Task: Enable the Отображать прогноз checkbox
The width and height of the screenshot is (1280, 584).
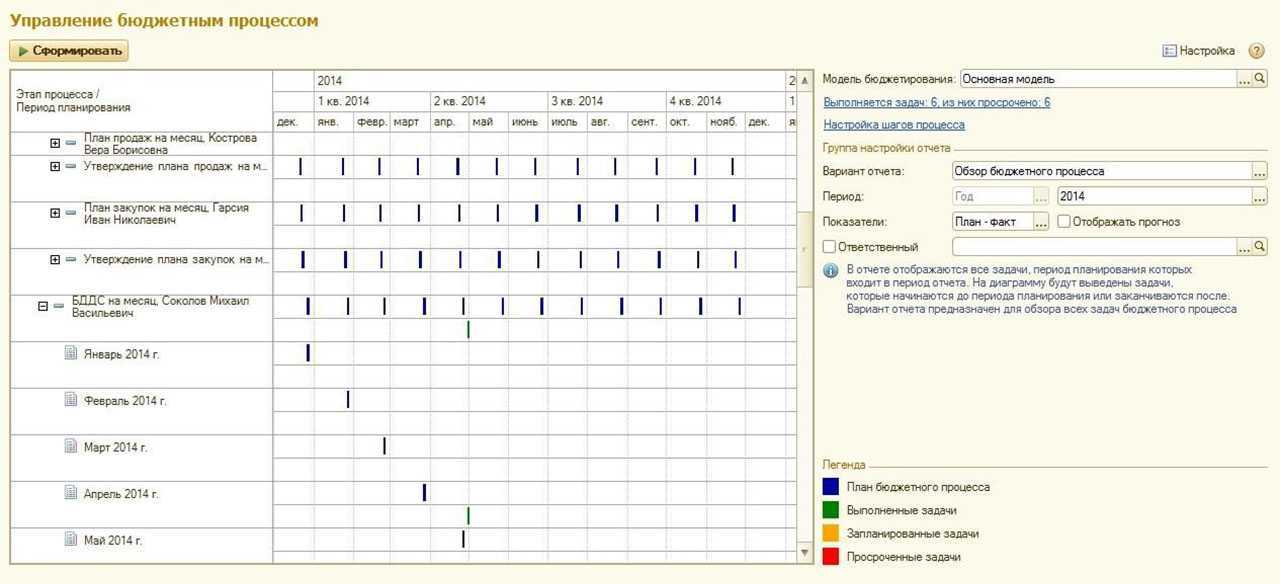Action: [1064, 222]
